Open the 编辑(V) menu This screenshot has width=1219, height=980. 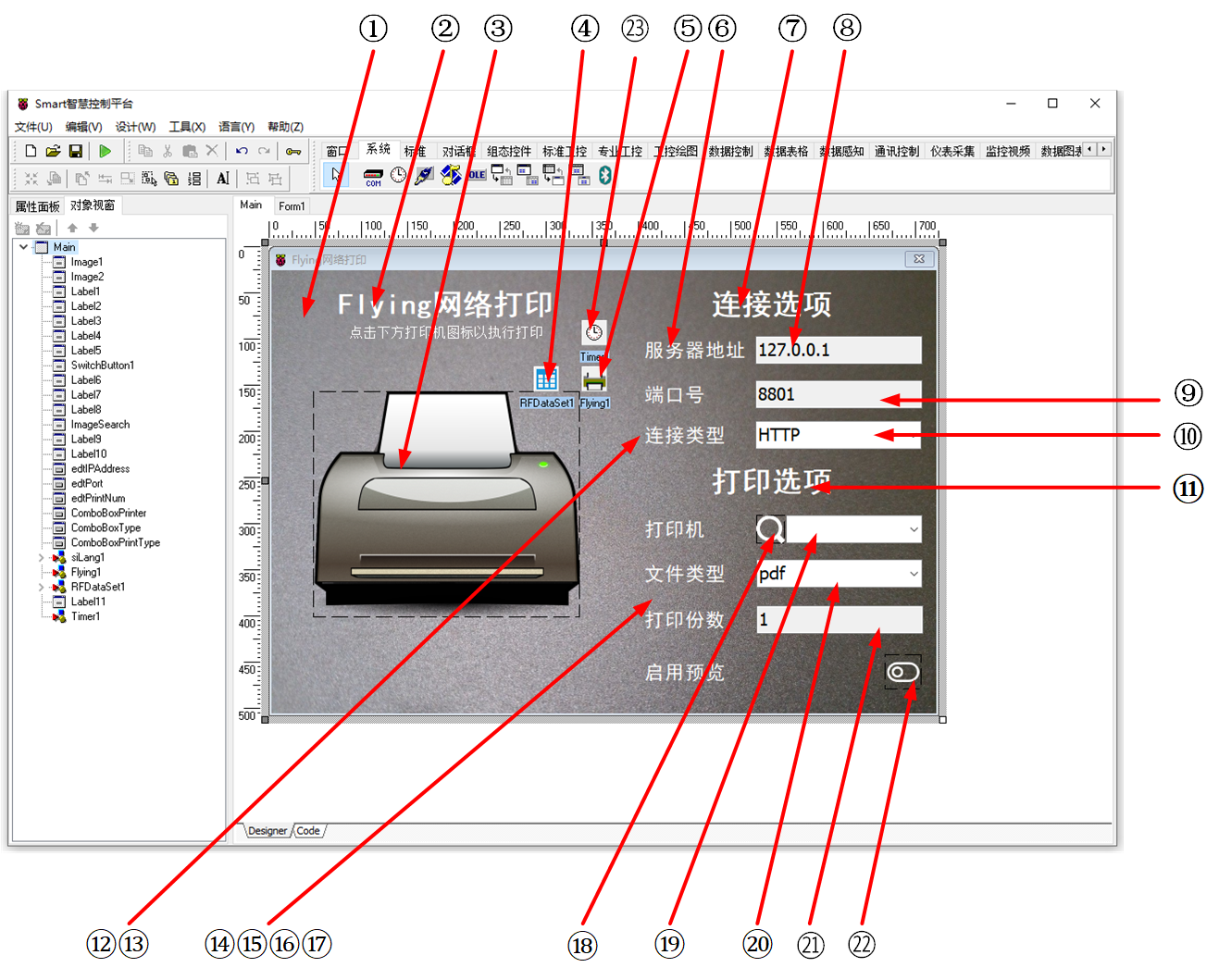pyautogui.click(x=83, y=127)
